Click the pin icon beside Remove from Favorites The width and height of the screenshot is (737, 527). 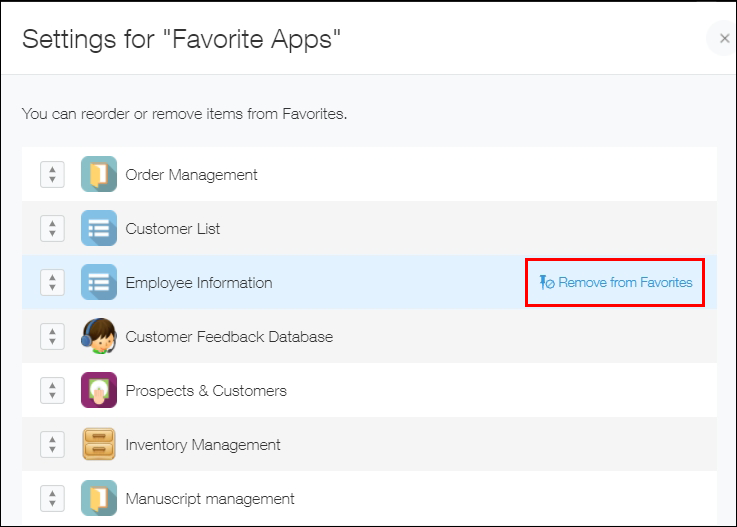tap(546, 283)
